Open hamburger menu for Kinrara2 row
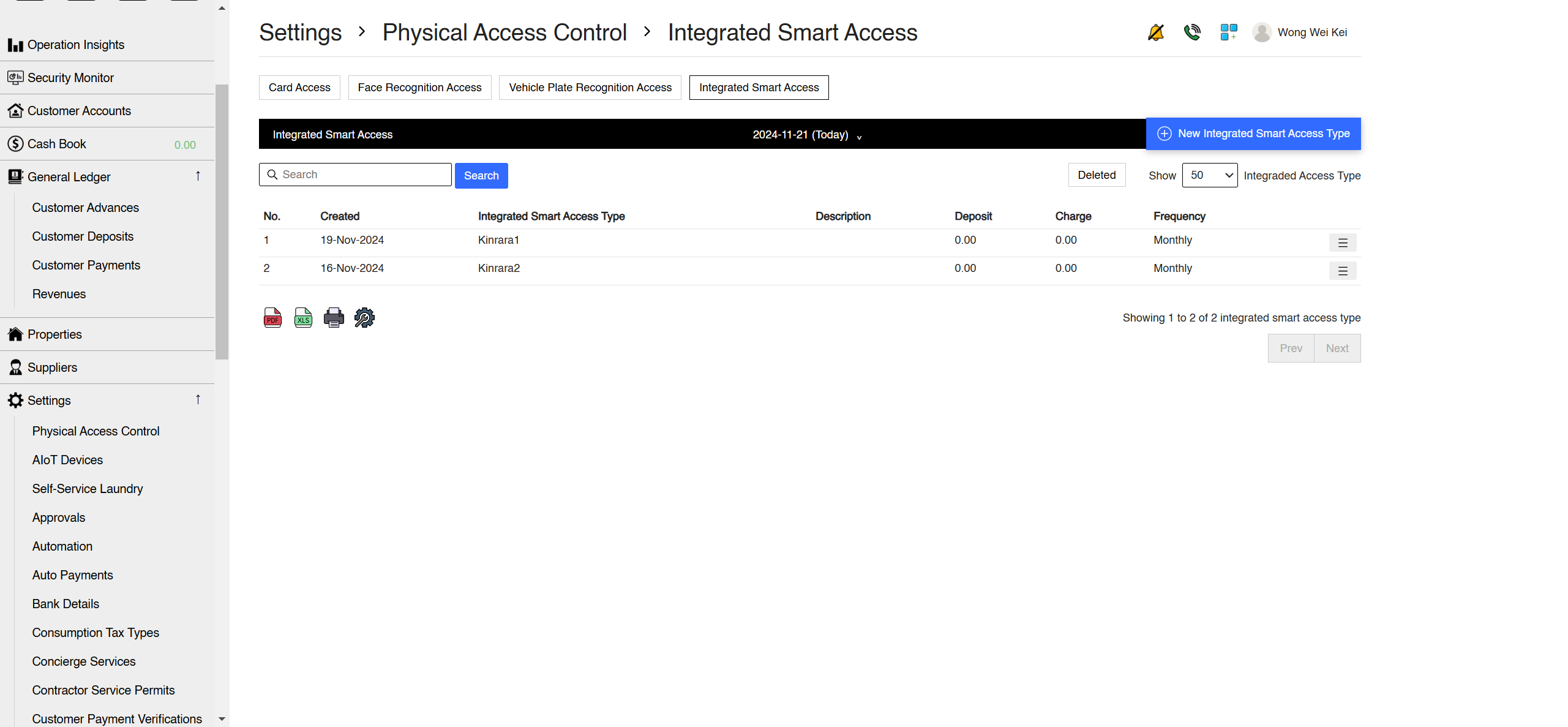Viewport: 1568px width, 727px height. 1342,271
